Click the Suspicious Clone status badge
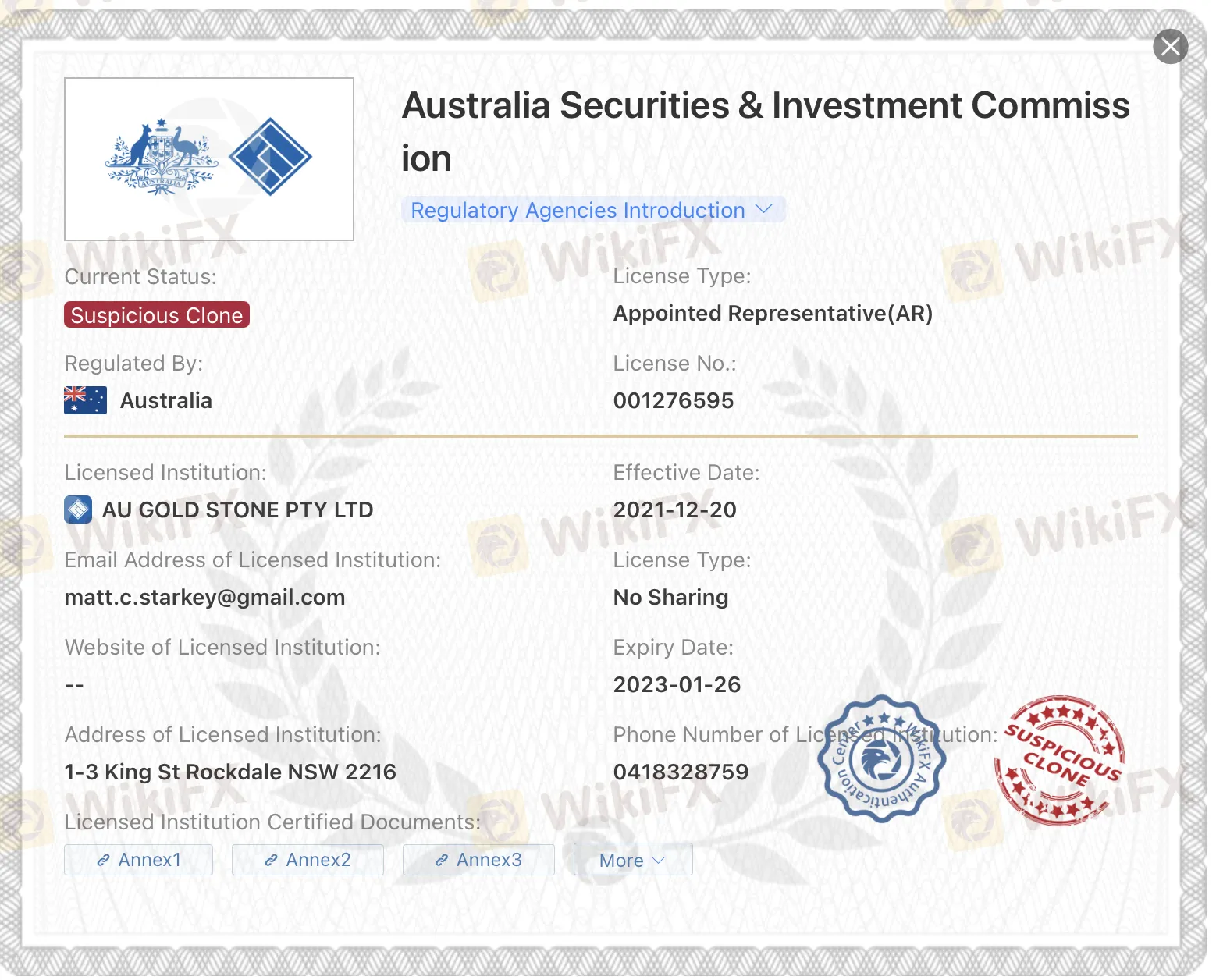The image size is (1216, 980). click(157, 315)
